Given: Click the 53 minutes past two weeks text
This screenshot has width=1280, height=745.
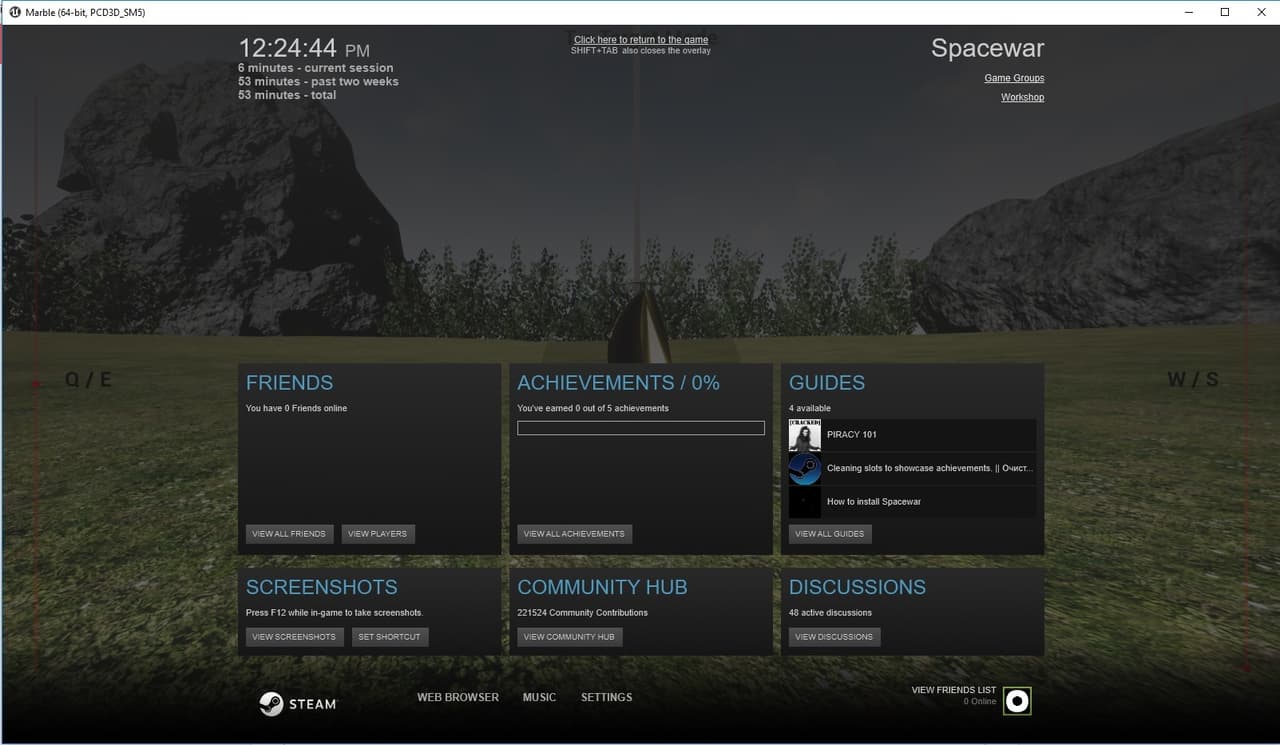Looking at the screenshot, I should [319, 82].
